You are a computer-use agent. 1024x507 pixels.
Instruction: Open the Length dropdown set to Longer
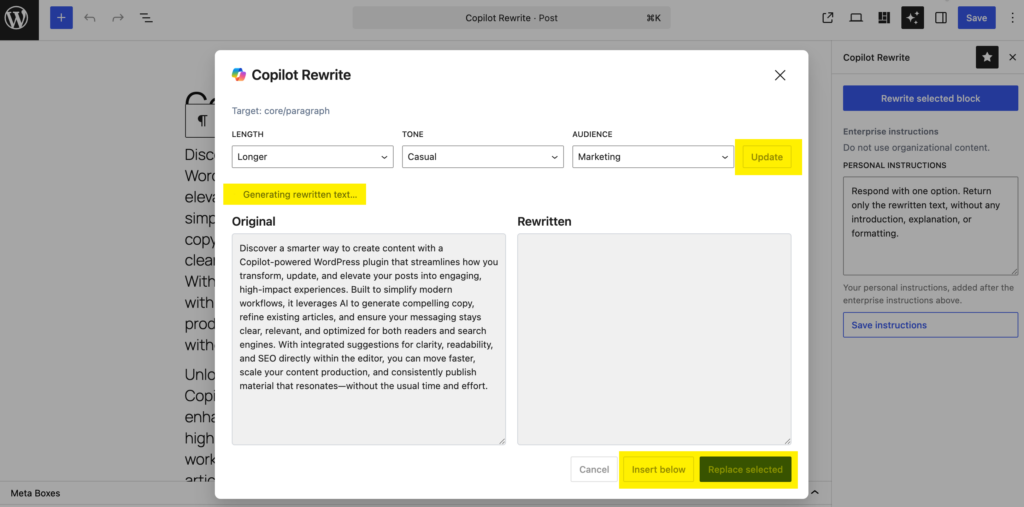[312, 157]
